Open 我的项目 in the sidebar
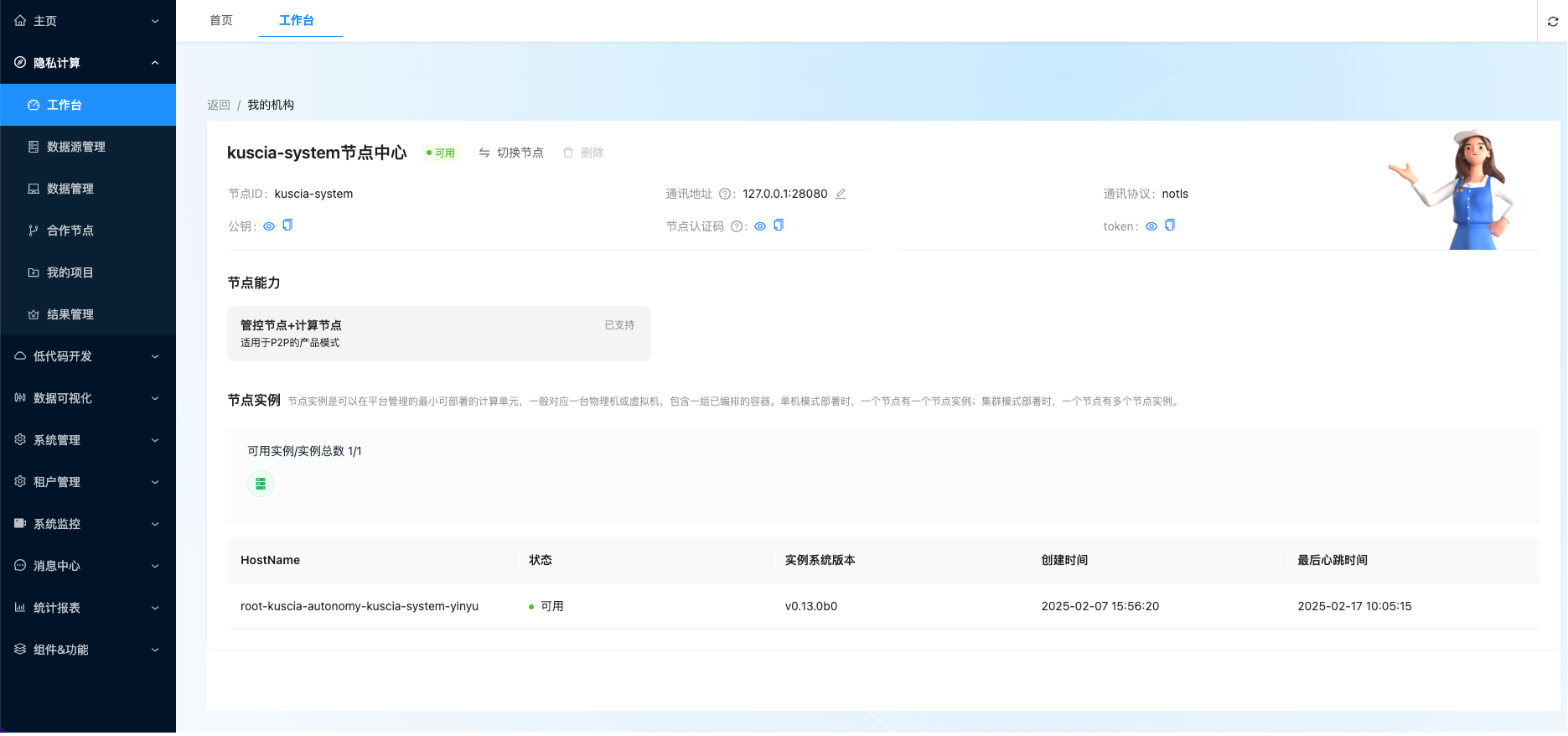The height and width of the screenshot is (736, 1568). tap(88, 272)
